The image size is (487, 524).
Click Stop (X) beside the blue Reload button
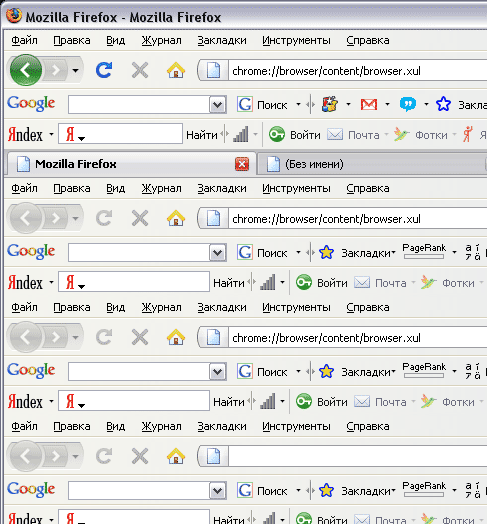click(140, 70)
